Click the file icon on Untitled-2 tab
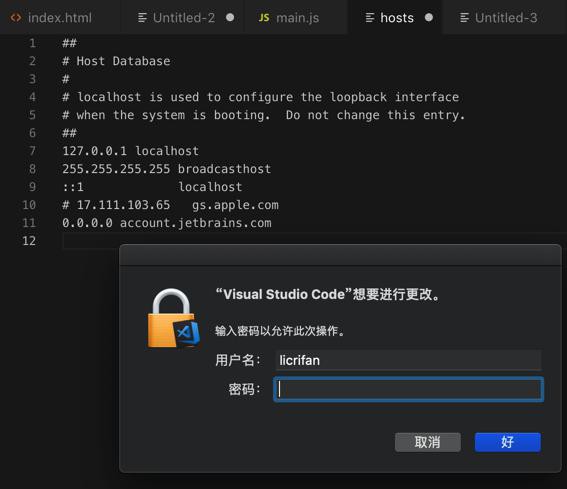Image resolution: width=567 pixels, height=489 pixels. point(142,18)
